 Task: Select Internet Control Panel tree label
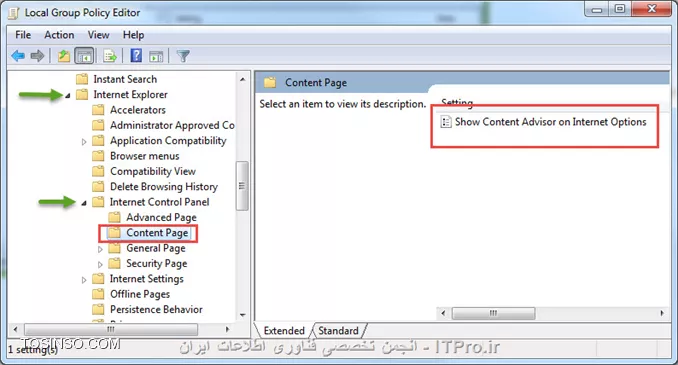tap(159, 202)
